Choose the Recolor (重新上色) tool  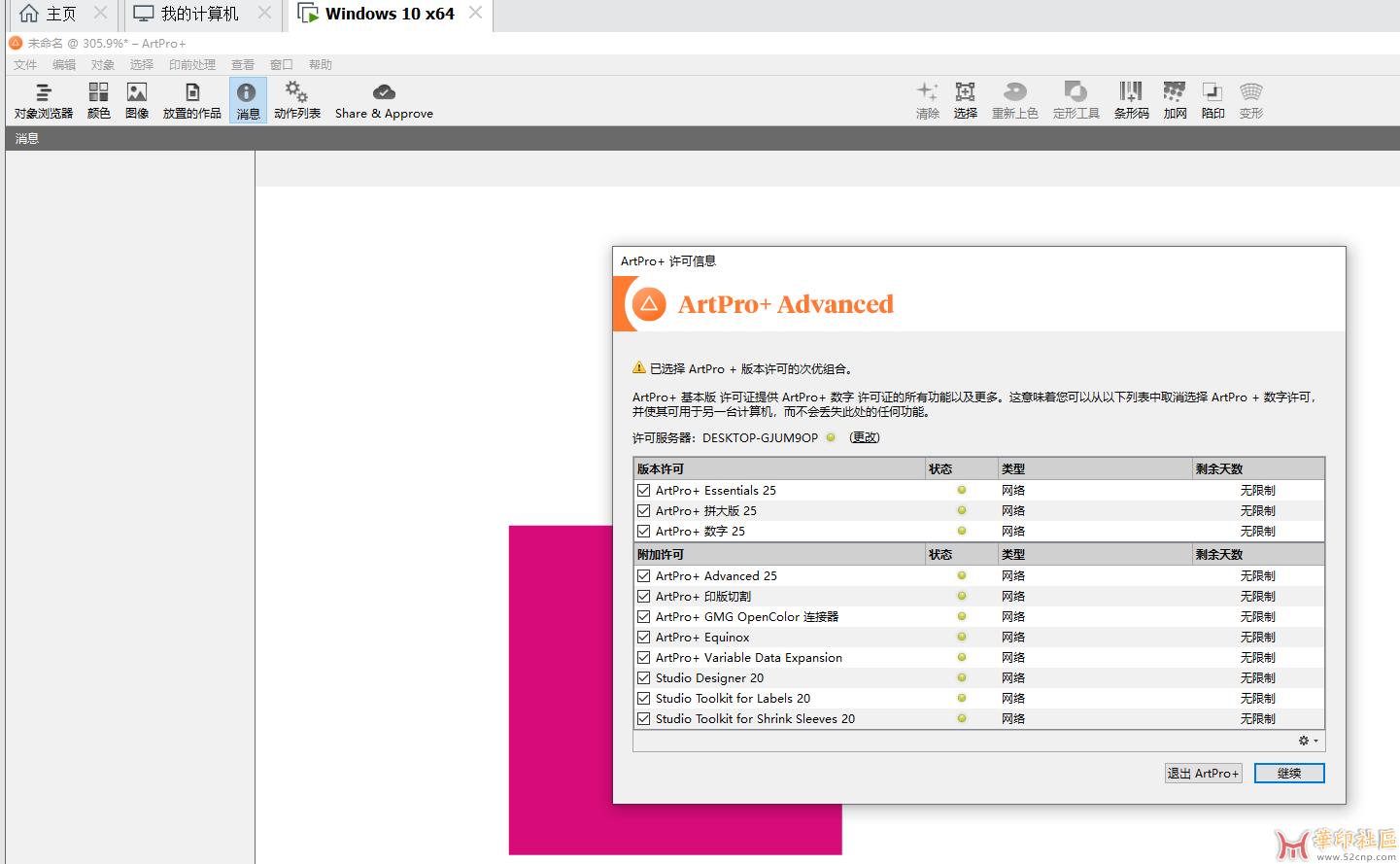click(1015, 101)
